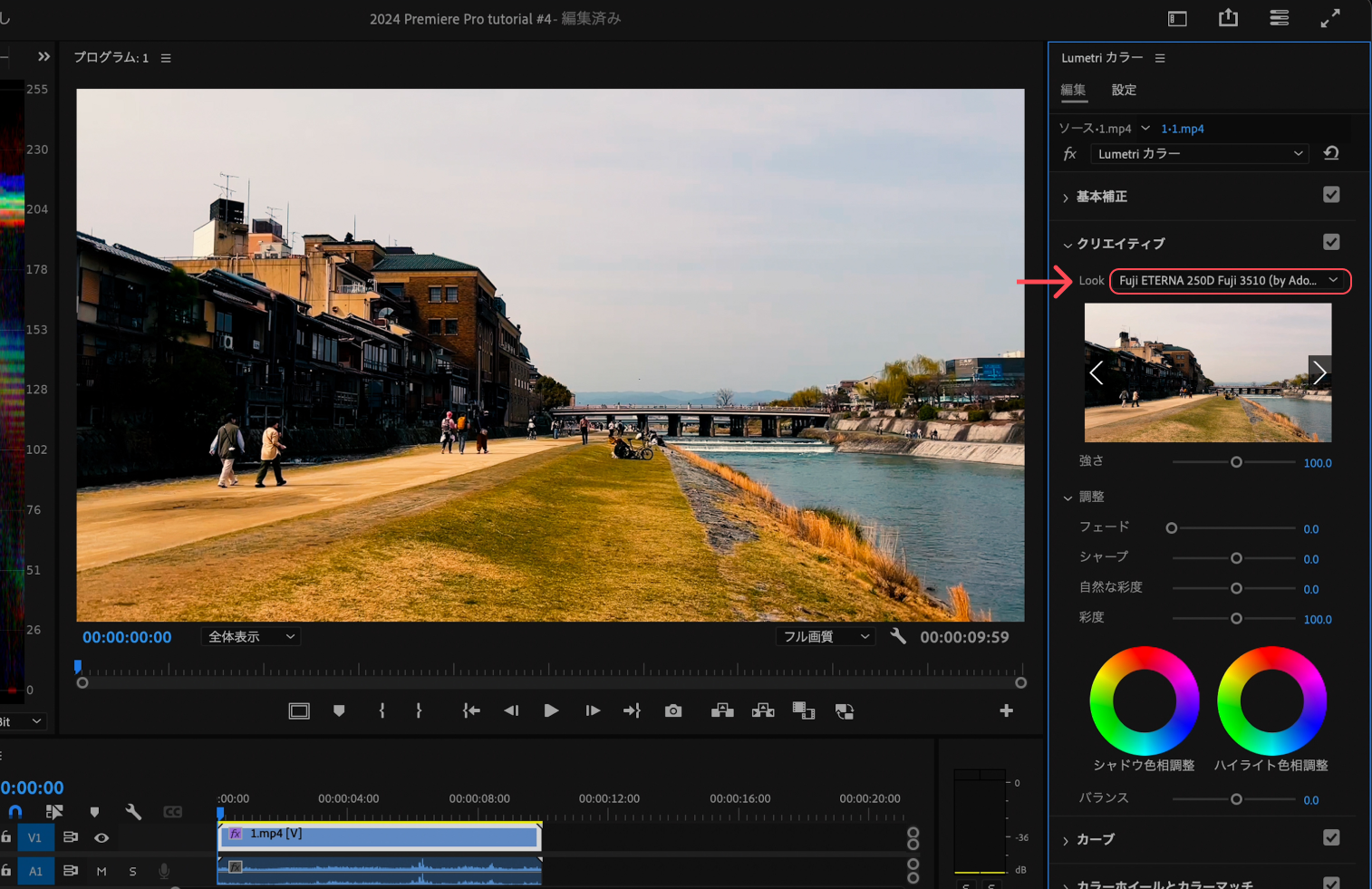Toggle the カーブ section checkbox
This screenshot has width=1372, height=889.
[1330, 838]
